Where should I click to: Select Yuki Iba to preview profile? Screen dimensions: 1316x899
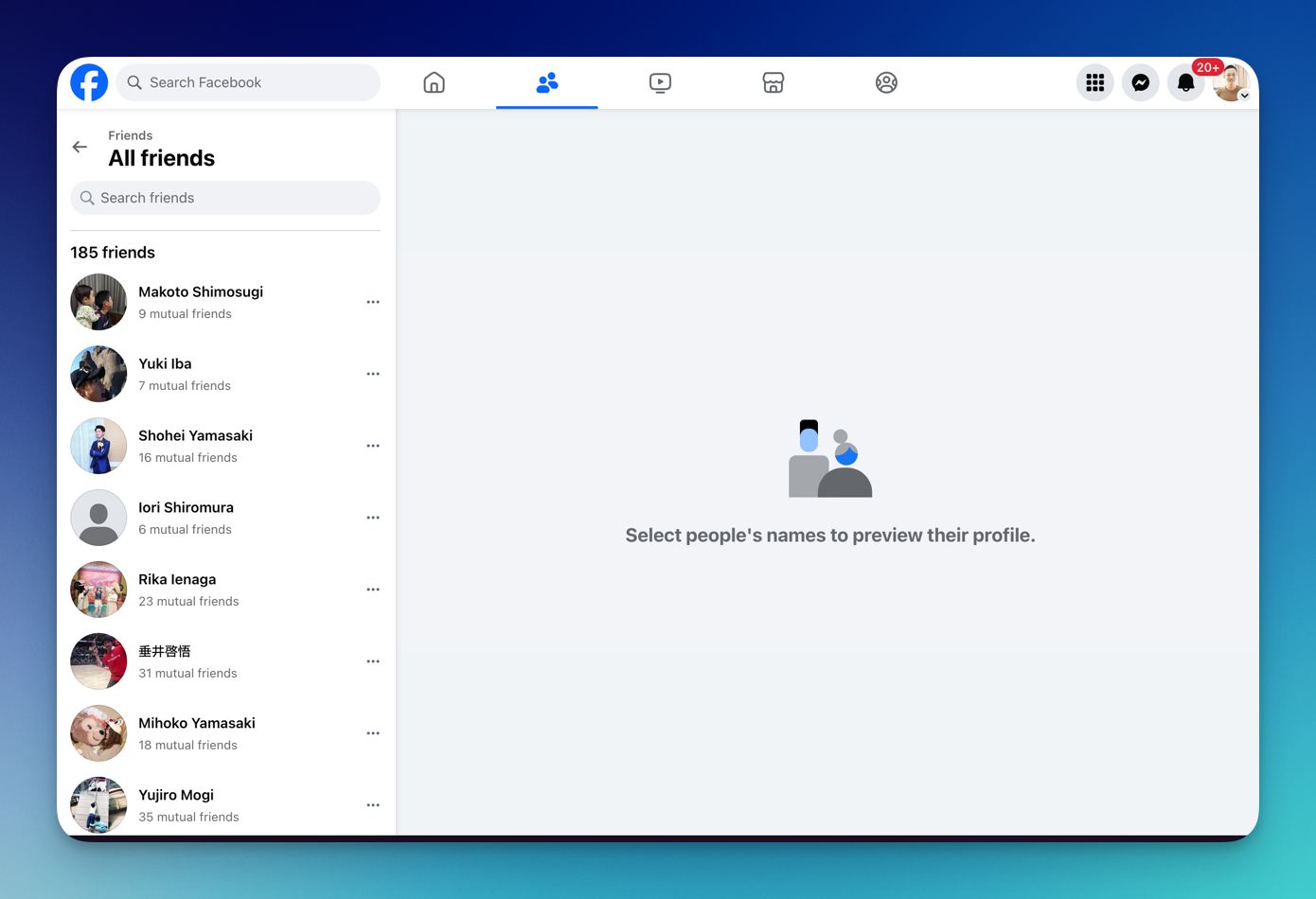pyautogui.click(x=166, y=364)
